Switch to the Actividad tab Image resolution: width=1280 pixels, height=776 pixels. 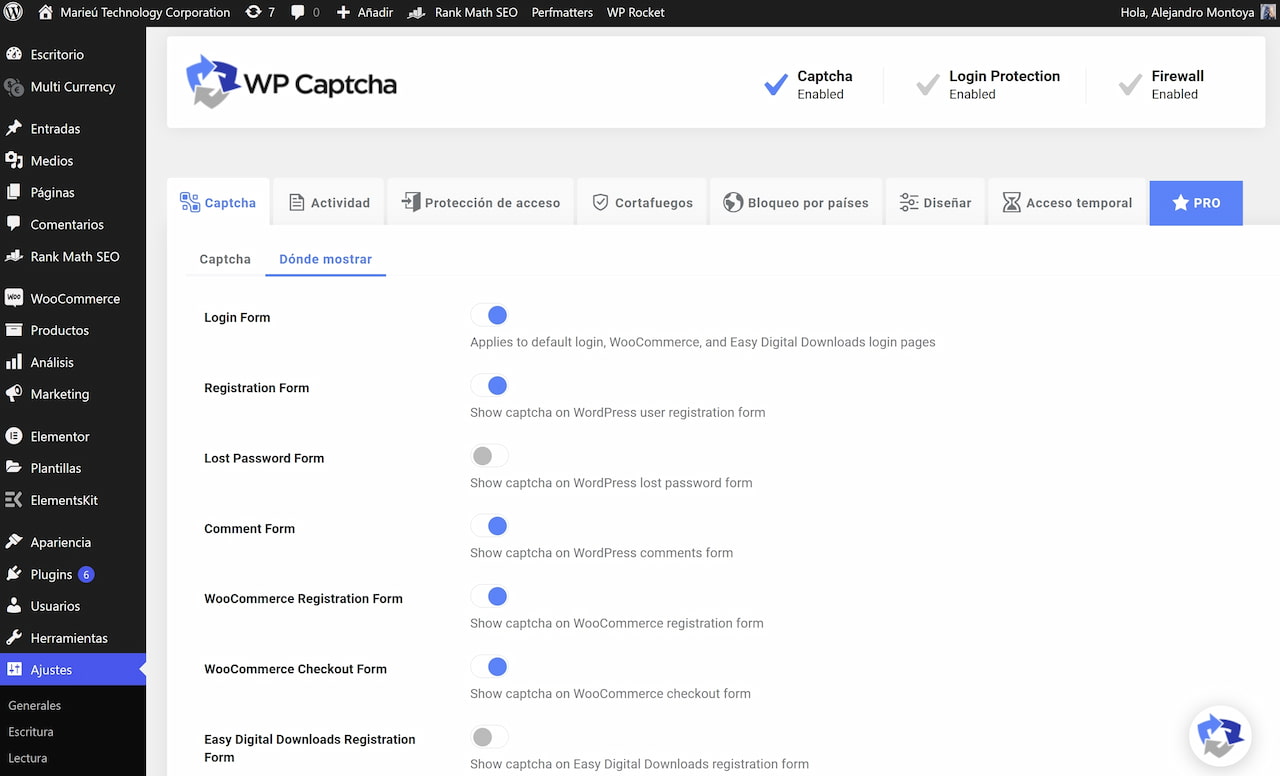click(328, 202)
